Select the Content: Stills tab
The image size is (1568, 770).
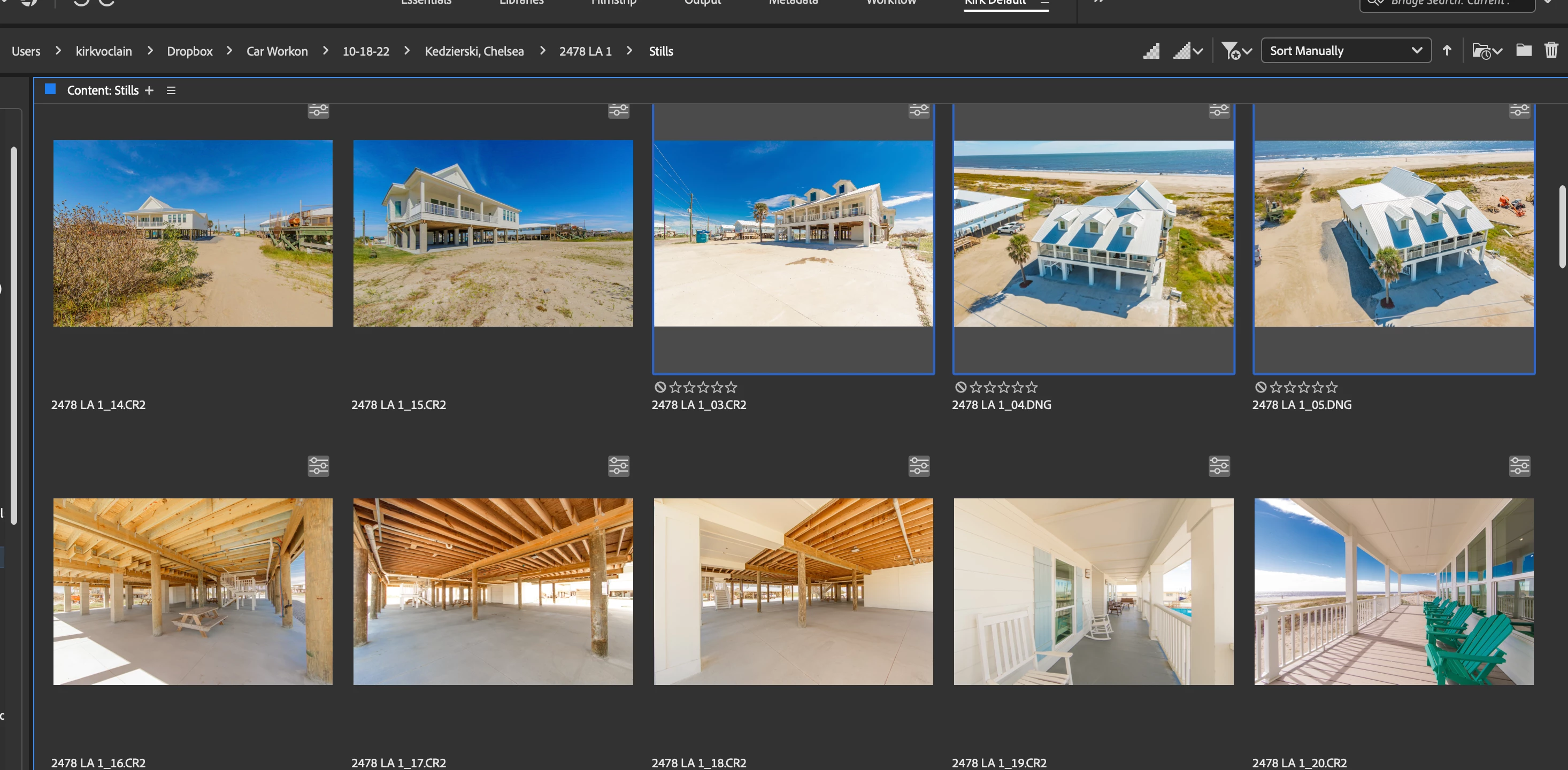(x=102, y=91)
